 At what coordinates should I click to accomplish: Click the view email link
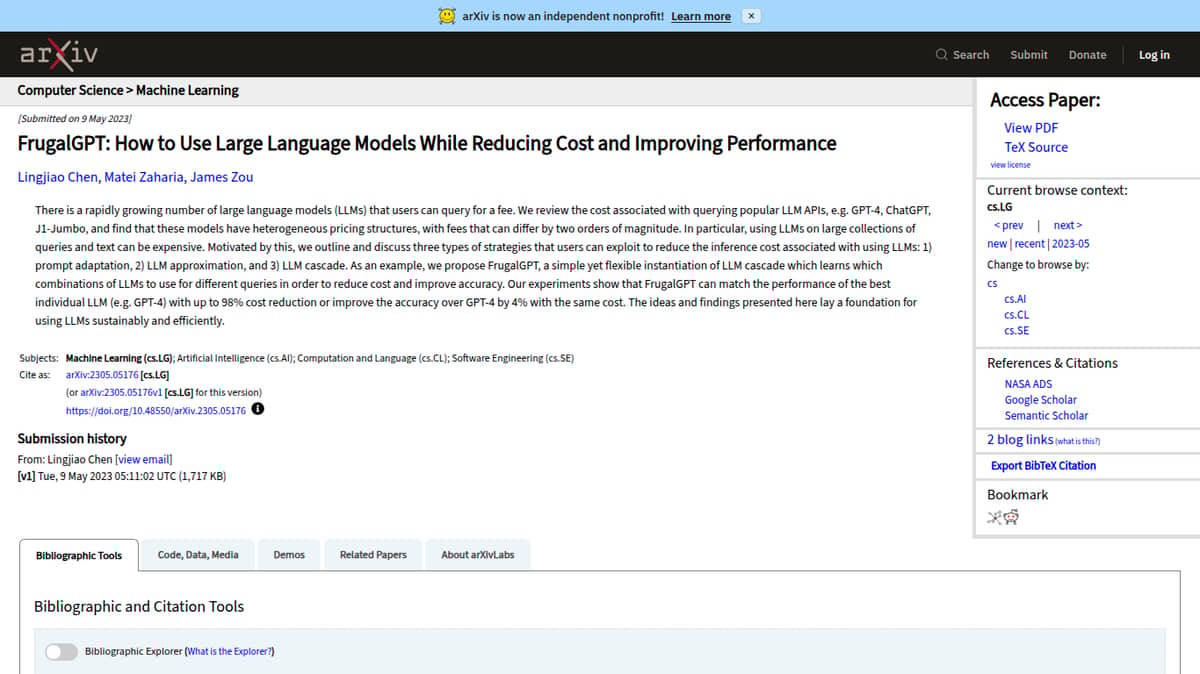145,460
